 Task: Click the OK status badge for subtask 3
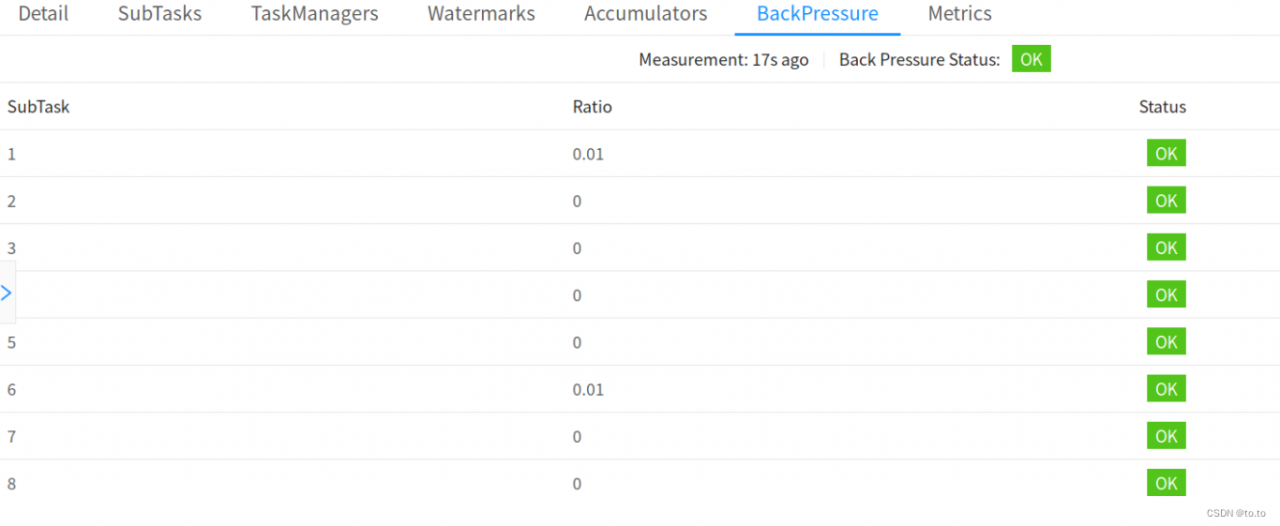[x=1166, y=247]
